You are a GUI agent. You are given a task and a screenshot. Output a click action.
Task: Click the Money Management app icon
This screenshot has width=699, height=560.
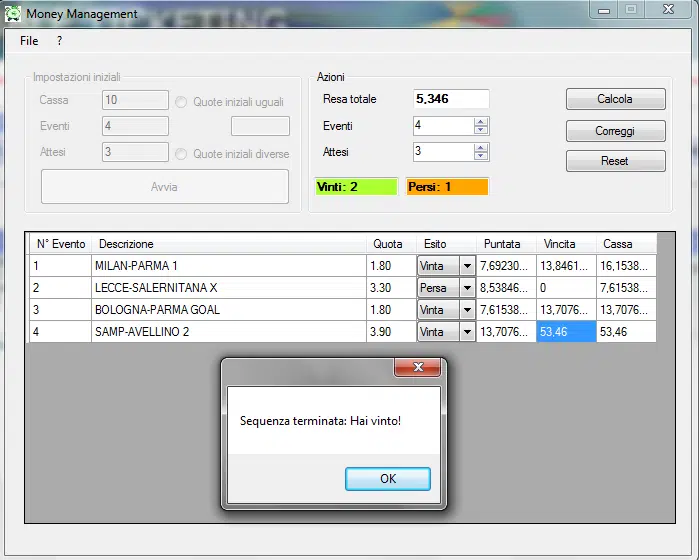13,13
